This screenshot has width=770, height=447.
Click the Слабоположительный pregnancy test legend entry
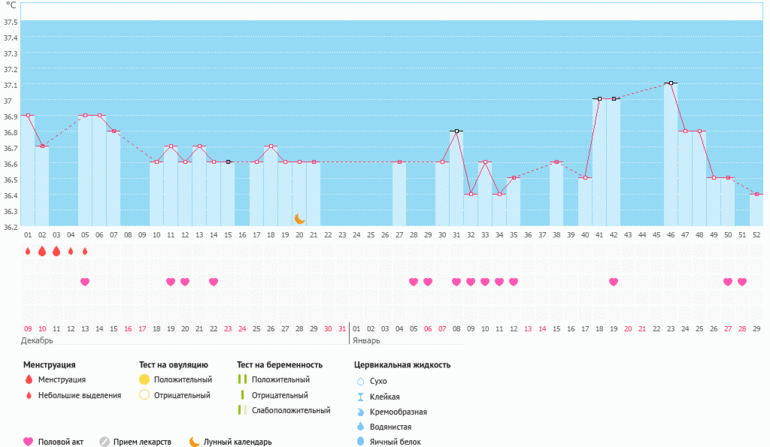coord(290,410)
